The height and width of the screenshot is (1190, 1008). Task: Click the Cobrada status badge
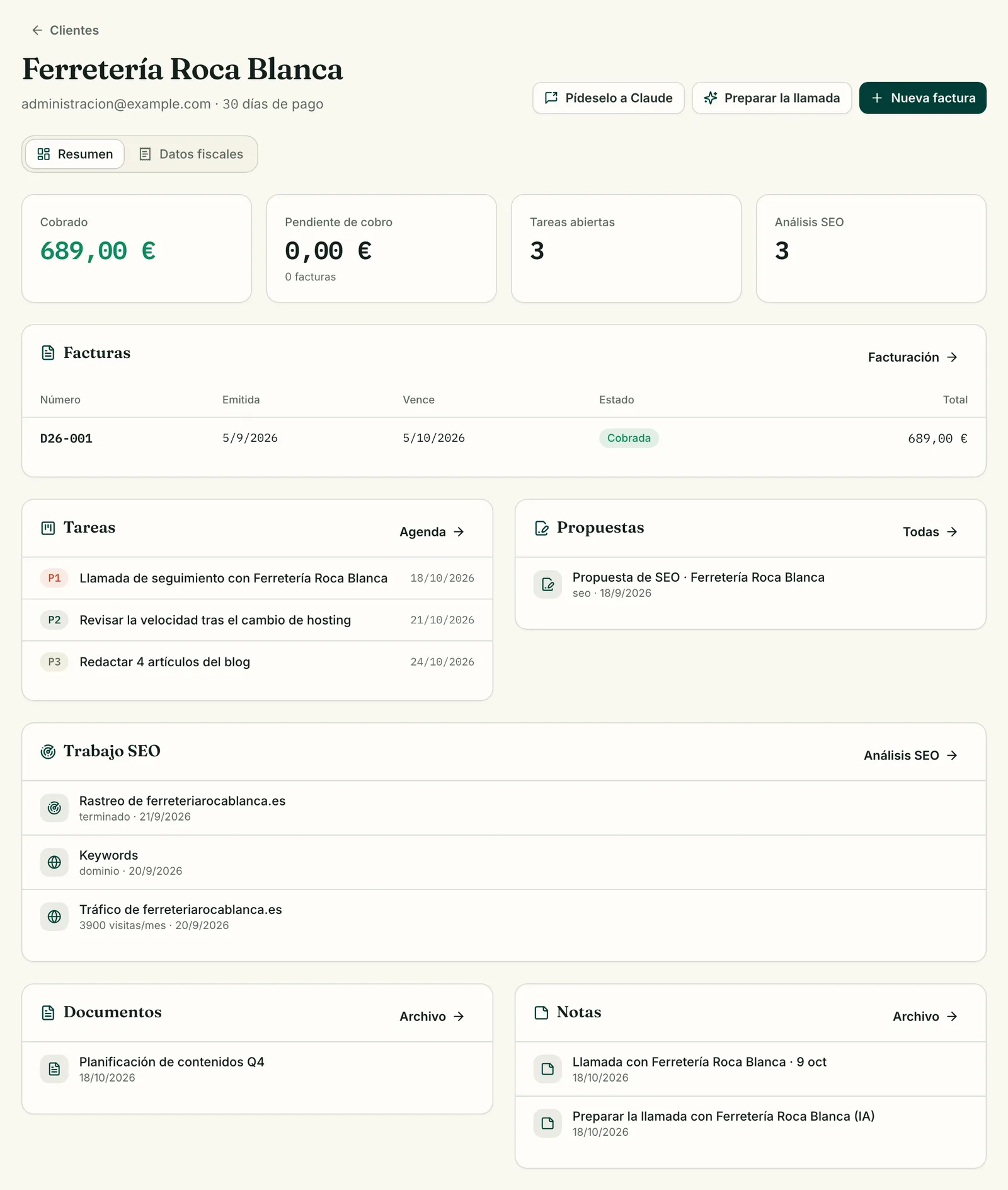pyautogui.click(x=629, y=438)
